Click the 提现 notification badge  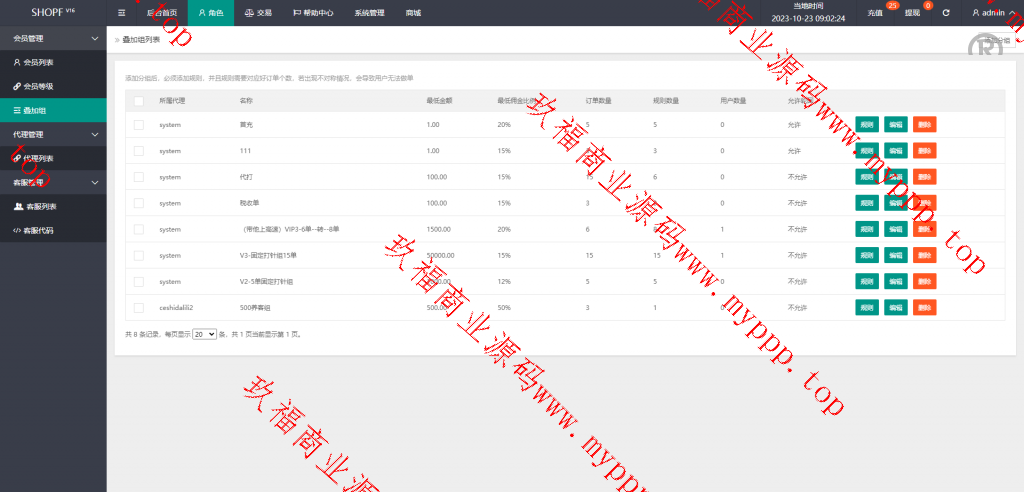928,6
